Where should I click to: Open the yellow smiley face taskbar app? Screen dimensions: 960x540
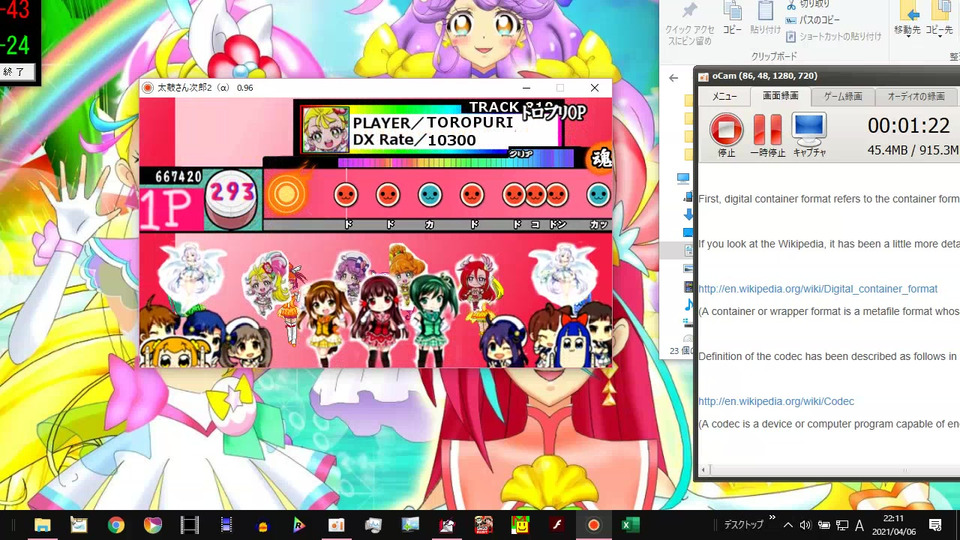coord(520,525)
